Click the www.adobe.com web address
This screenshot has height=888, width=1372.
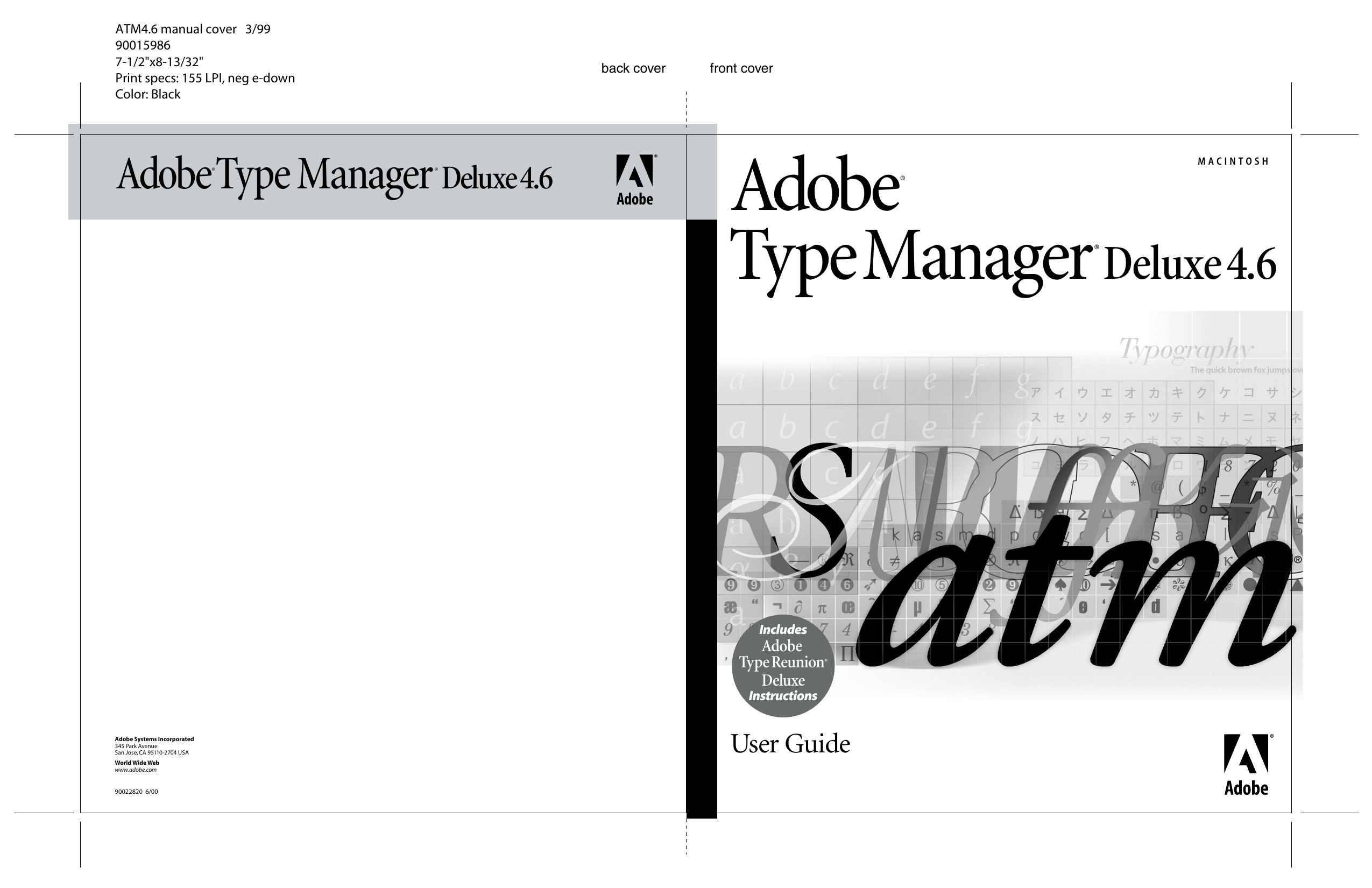pyautogui.click(x=136, y=770)
